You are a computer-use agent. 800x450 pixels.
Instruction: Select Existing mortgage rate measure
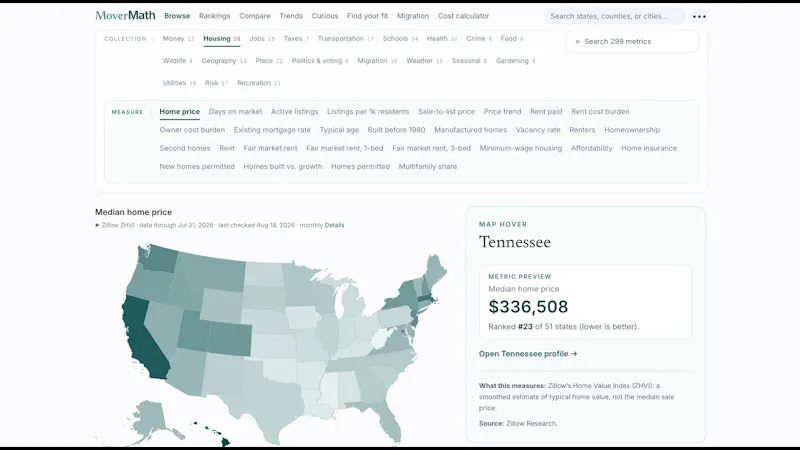(x=272, y=130)
